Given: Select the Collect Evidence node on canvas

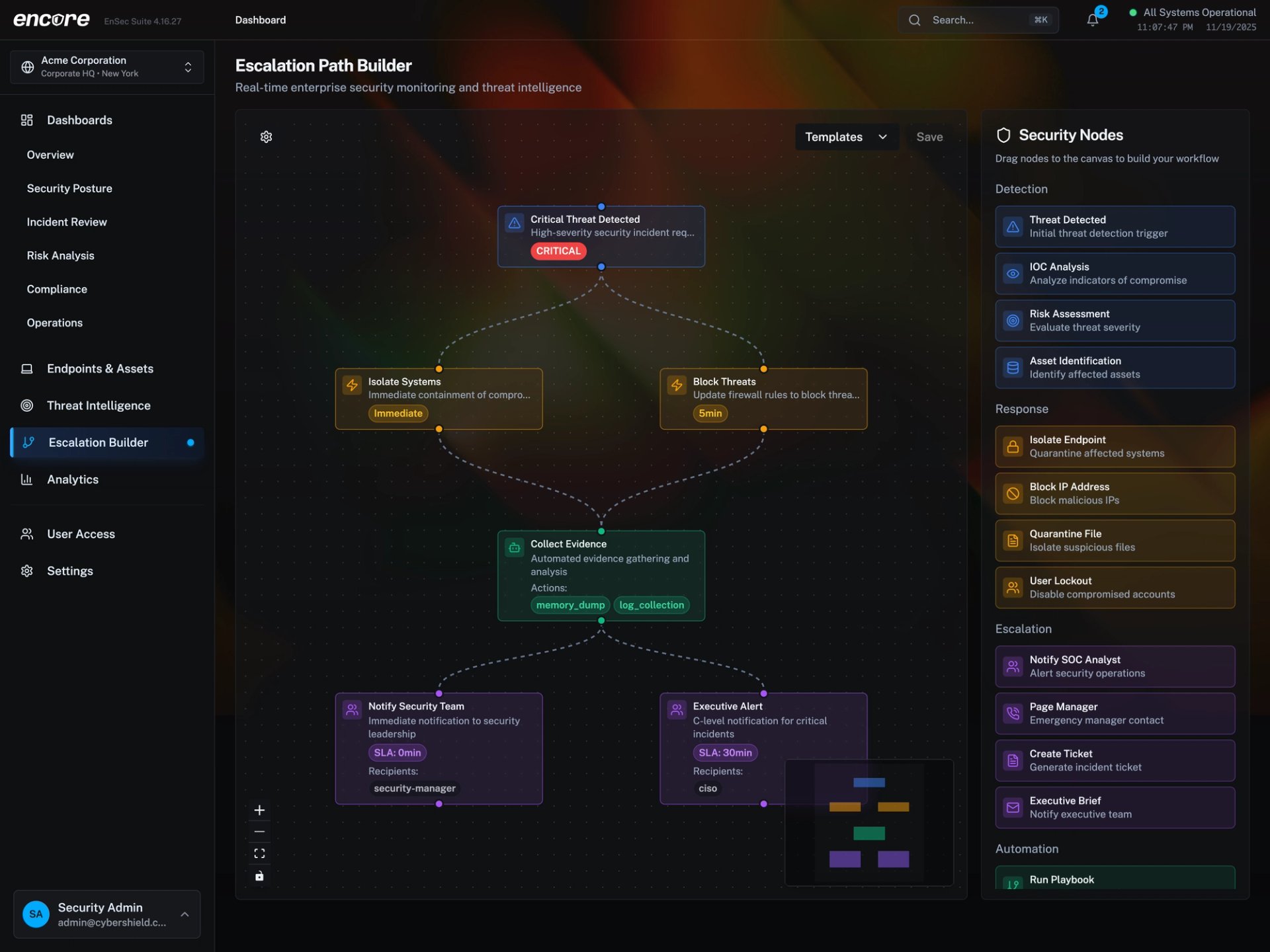Looking at the screenshot, I should tap(601, 569).
